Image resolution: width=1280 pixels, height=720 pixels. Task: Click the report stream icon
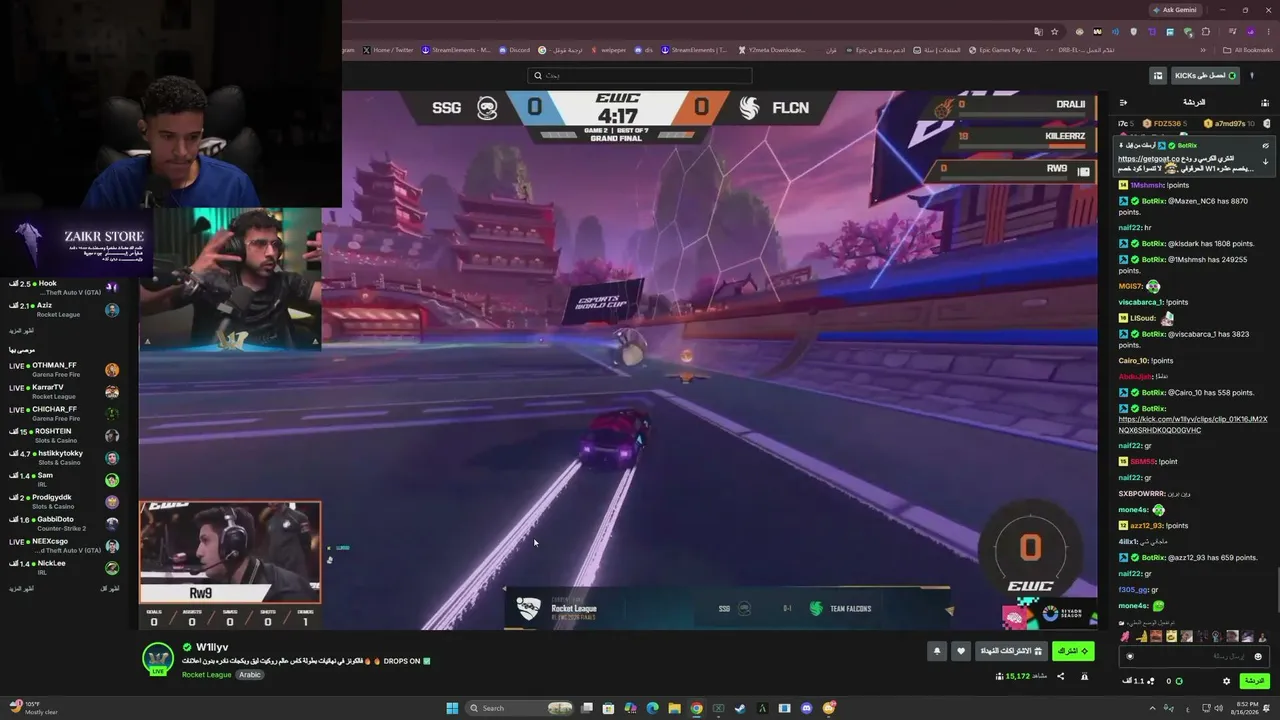1084,677
